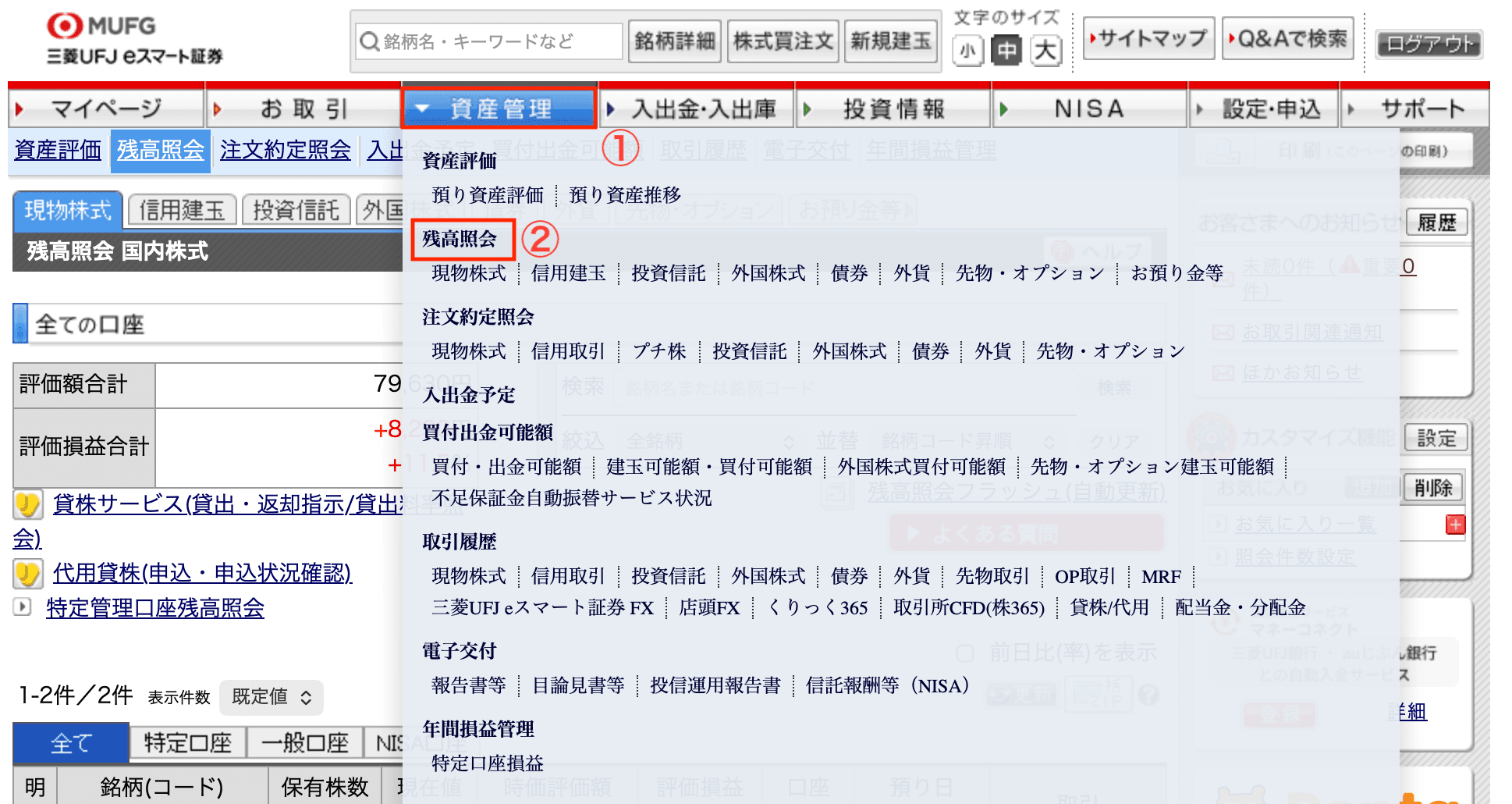Select the 全て account tab
The width and height of the screenshot is (1512, 804).
[71, 743]
